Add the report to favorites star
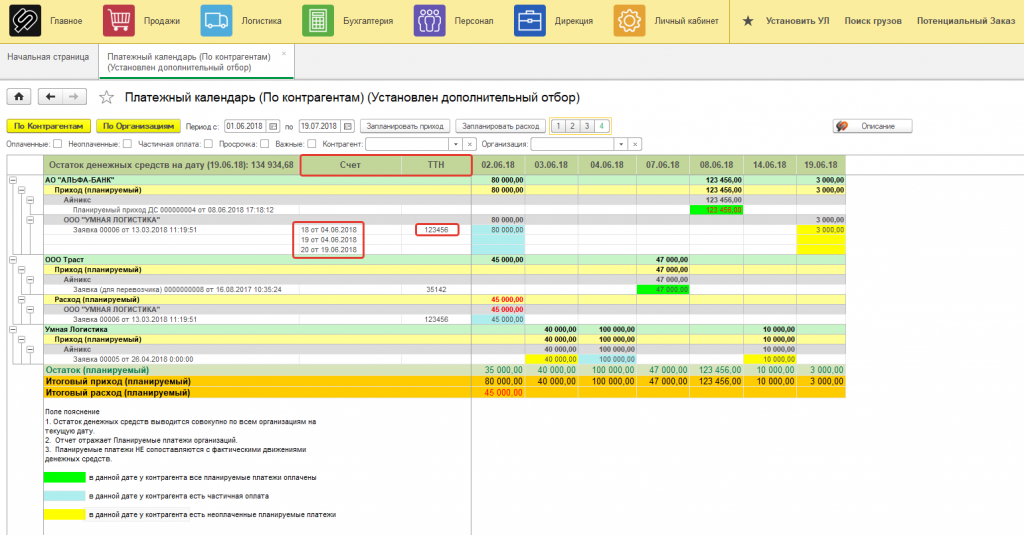 106,97
